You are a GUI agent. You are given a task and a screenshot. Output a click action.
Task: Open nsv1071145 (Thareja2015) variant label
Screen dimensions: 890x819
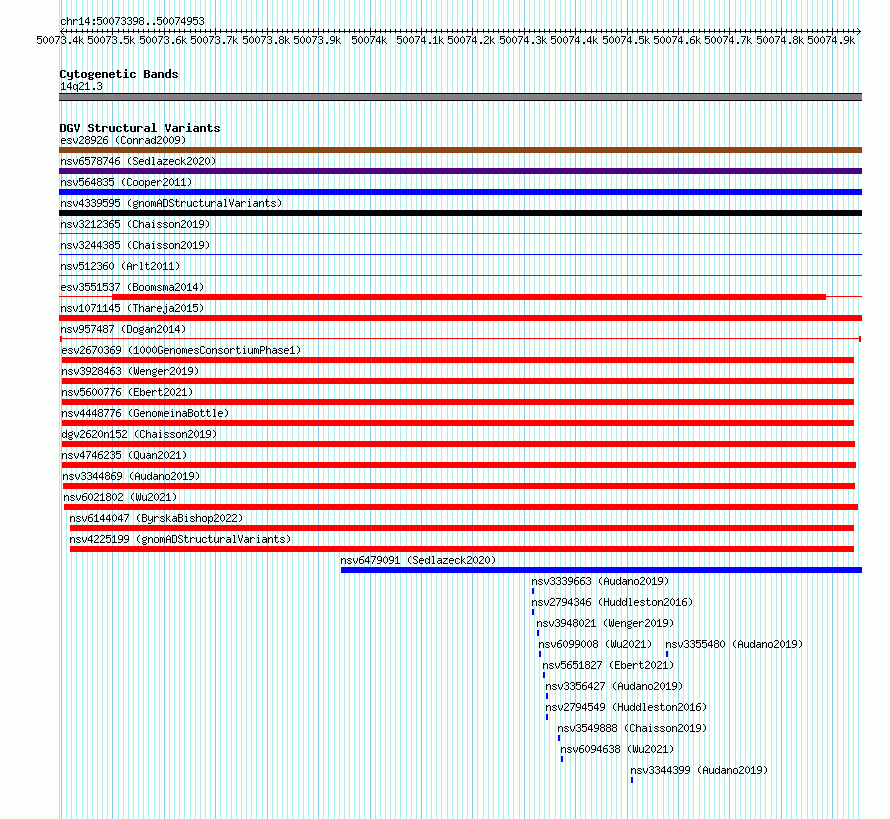[x=132, y=308]
